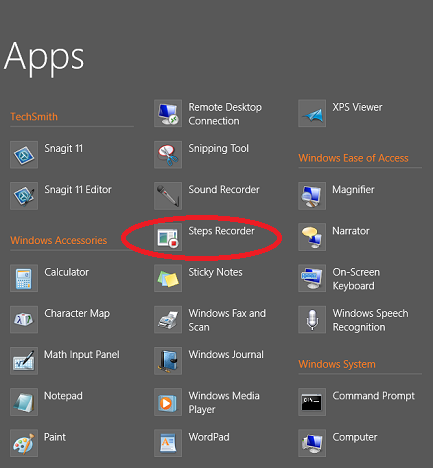The image size is (433, 468).
Task: Click the "Math Input Panel" label
Action: (82, 355)
